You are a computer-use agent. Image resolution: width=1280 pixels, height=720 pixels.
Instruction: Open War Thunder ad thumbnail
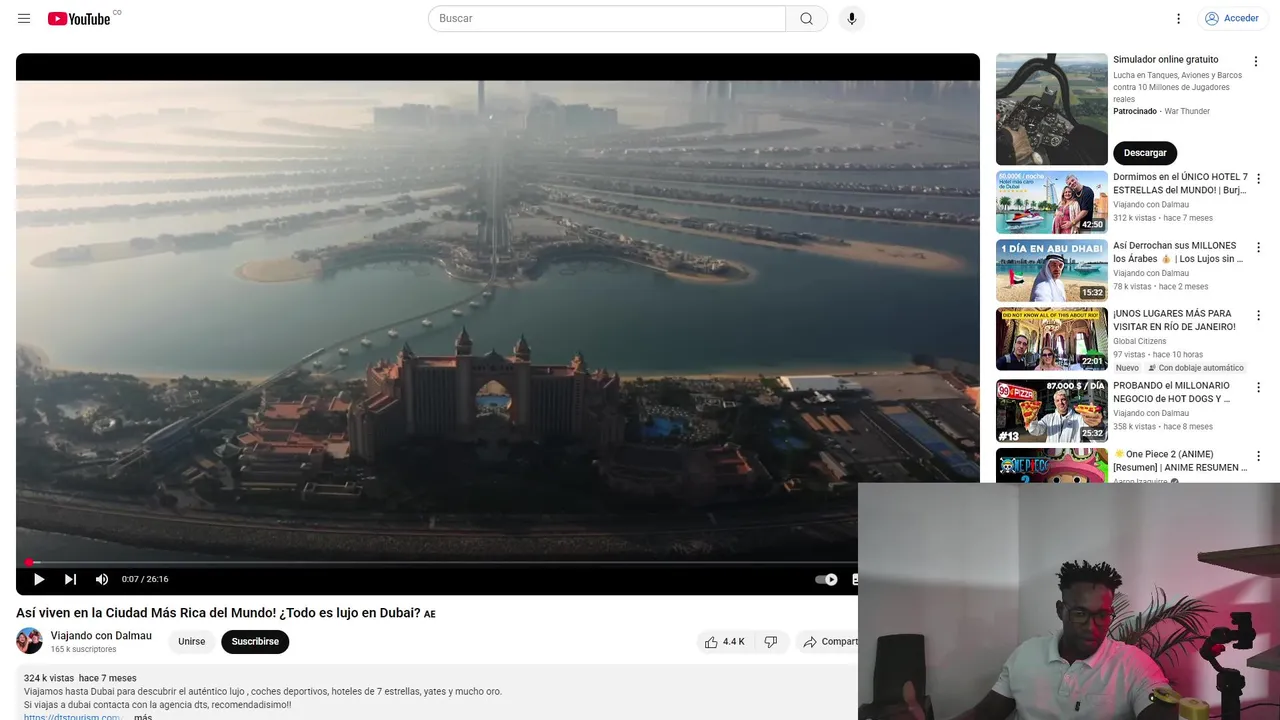click(1051, 109)
